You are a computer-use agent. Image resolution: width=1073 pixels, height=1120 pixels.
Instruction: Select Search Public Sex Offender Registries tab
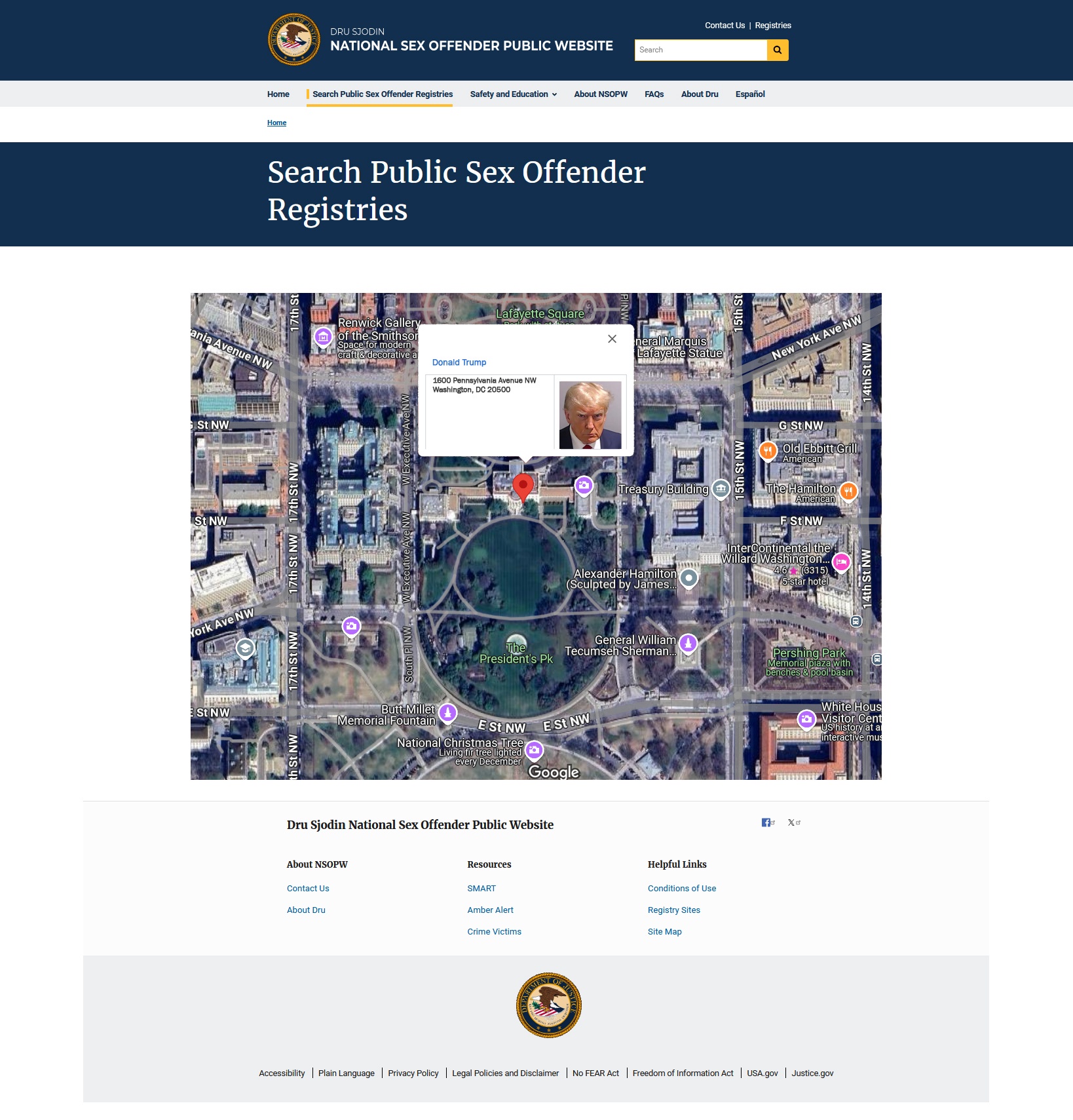383,94
